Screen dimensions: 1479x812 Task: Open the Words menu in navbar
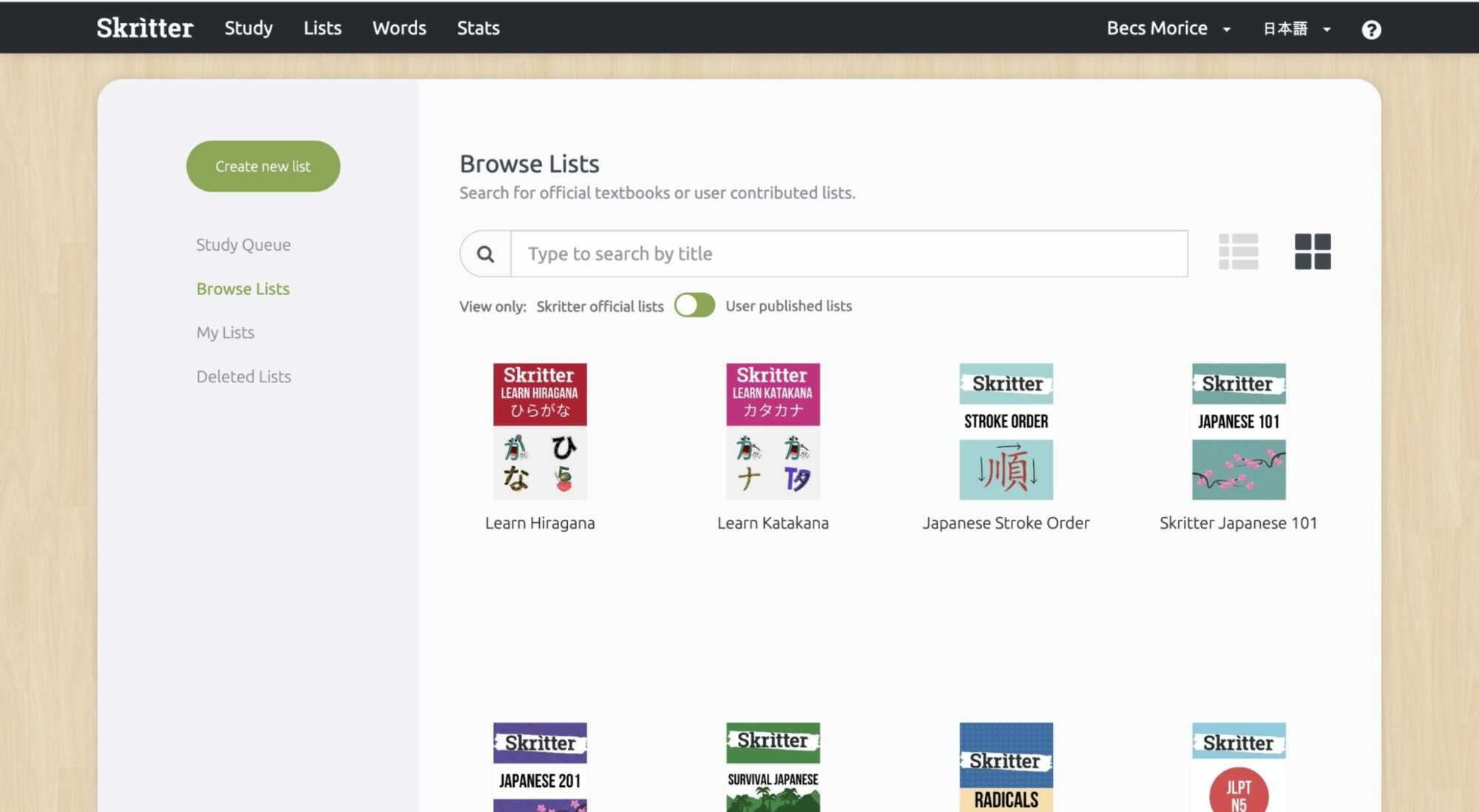(399, 28)
